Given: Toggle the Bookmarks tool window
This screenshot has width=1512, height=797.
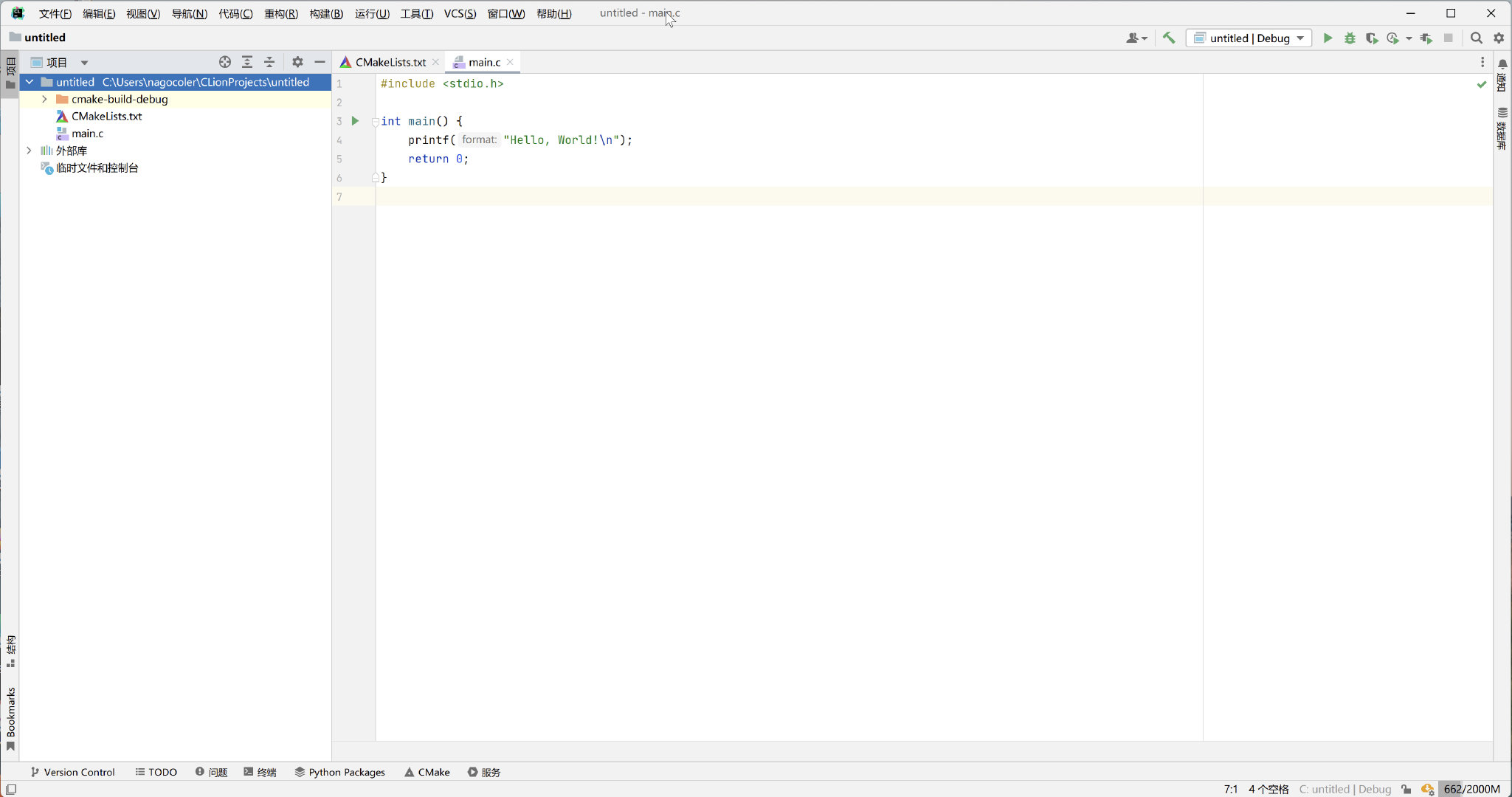Looking at the screenshot, I should point(10,718).
